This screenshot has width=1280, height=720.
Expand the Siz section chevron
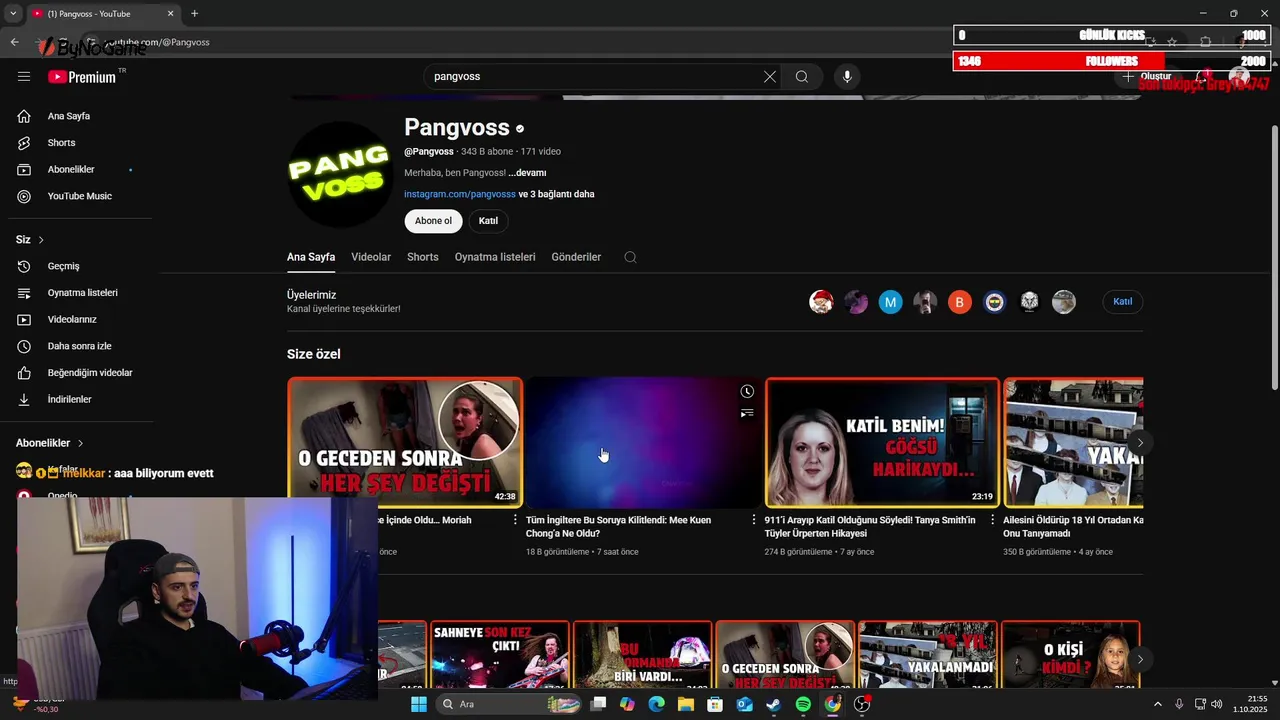pyautogui.click(x=41, y=240)
